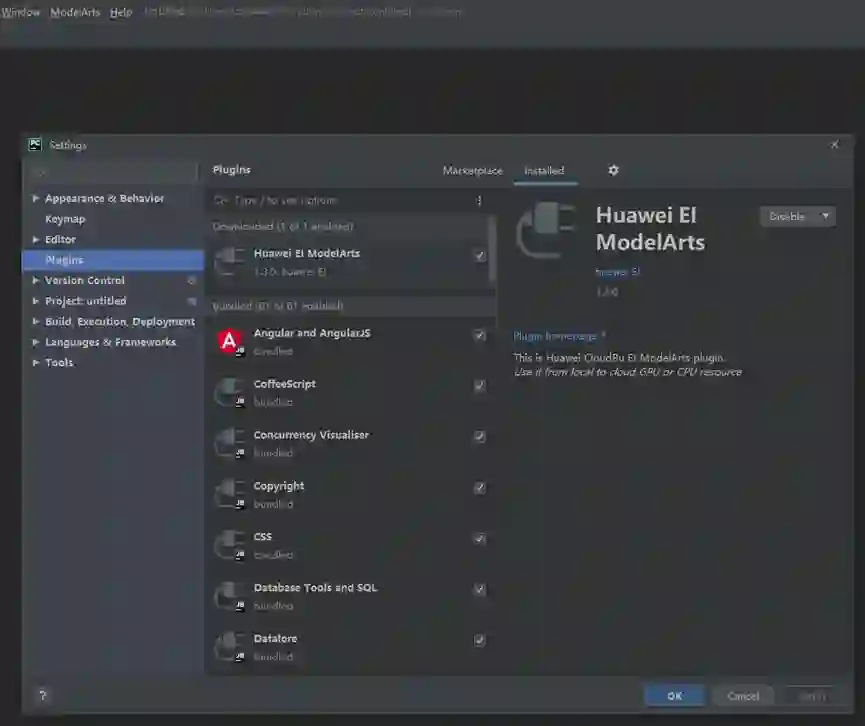Open the Disable button dropdown arrow
The width and height of the screenshot is (865, 726).
click(x=825, y=216)
